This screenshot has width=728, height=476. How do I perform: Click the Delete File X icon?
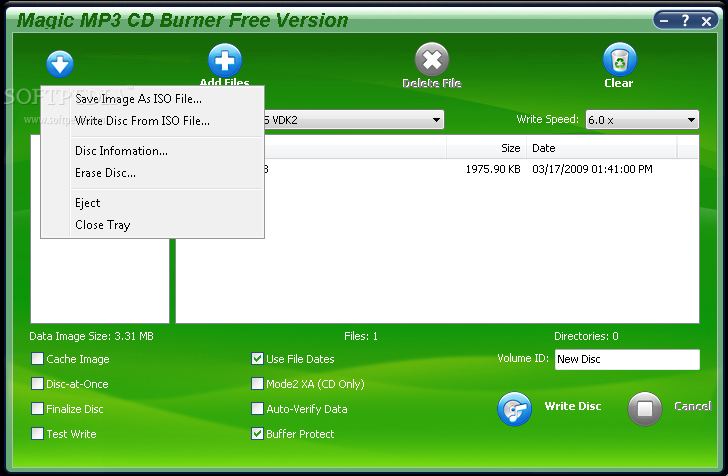pos(432,59)
